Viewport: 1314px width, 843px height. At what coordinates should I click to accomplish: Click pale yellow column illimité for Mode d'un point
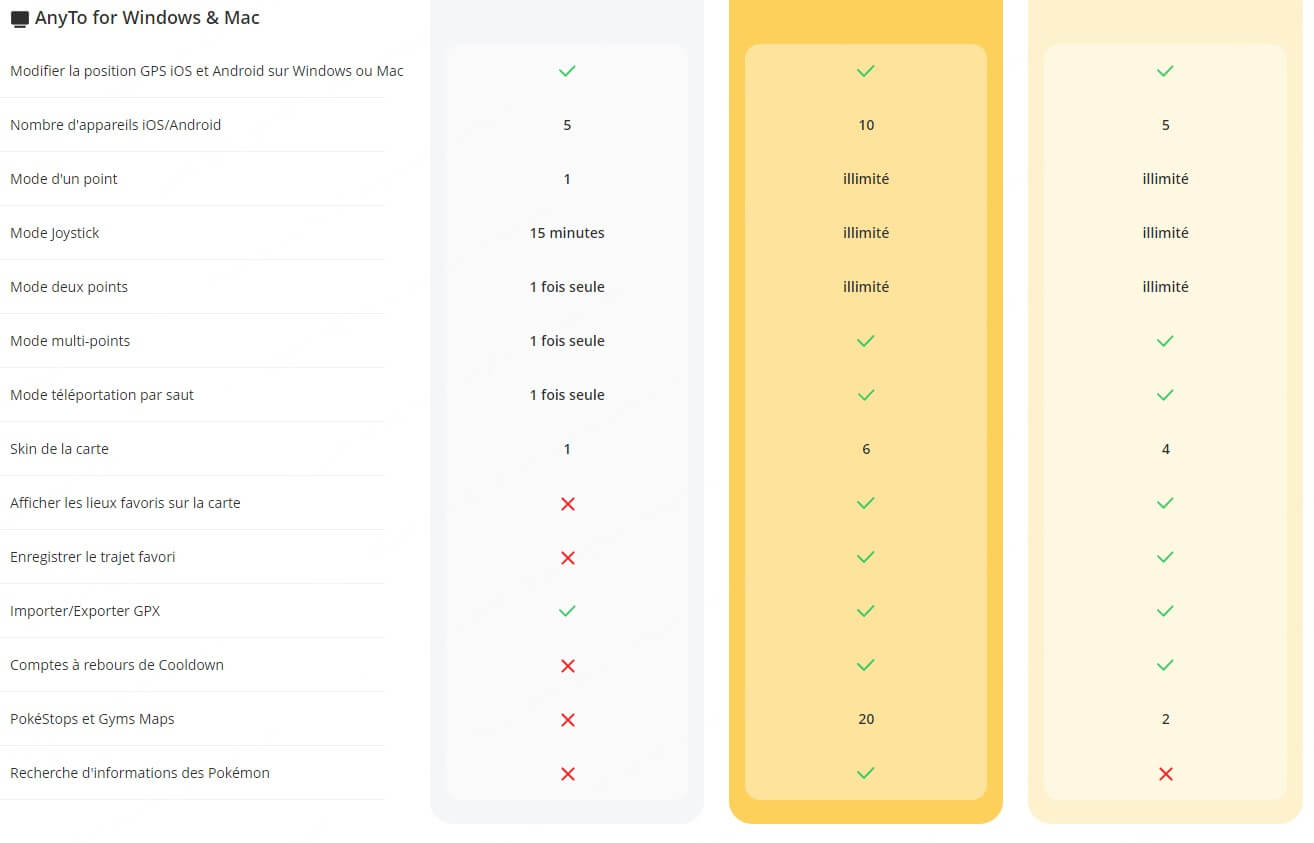click(1165, 179)
